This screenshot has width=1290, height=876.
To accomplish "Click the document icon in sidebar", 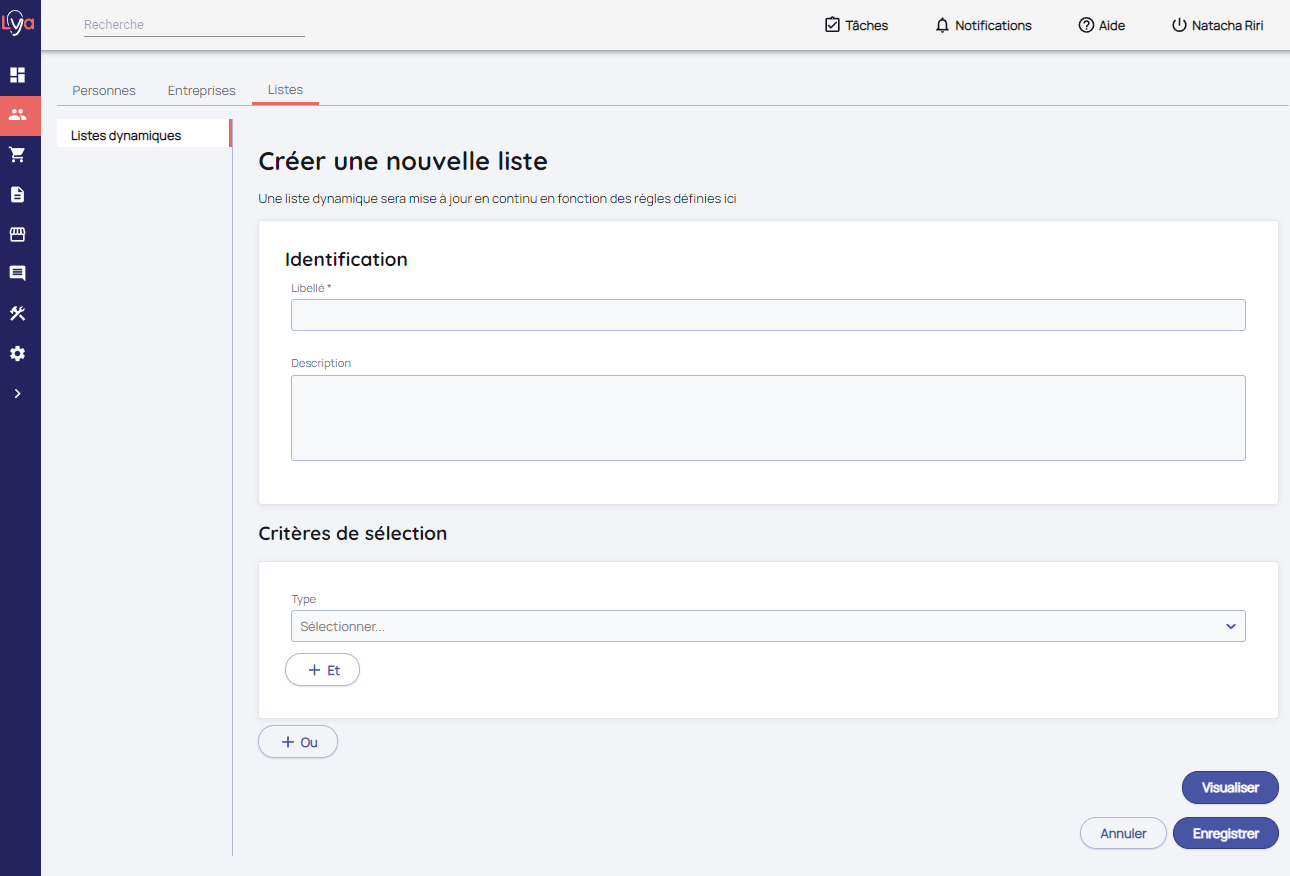I will (17, 195).
